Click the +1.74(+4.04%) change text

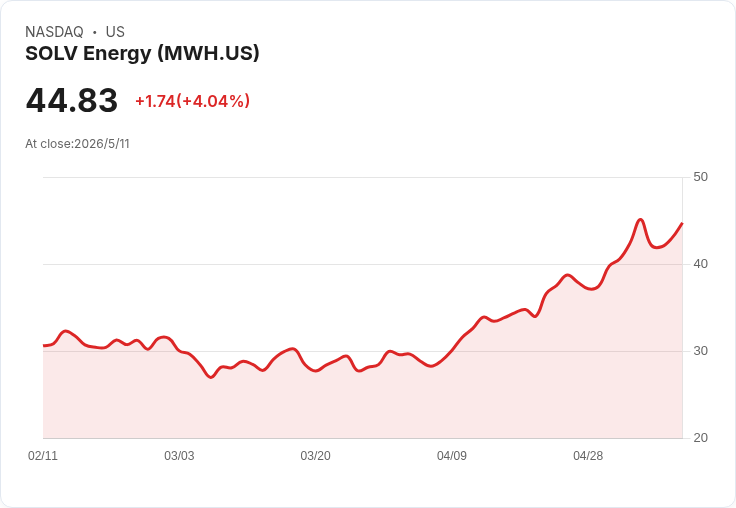tap(192, 101)
